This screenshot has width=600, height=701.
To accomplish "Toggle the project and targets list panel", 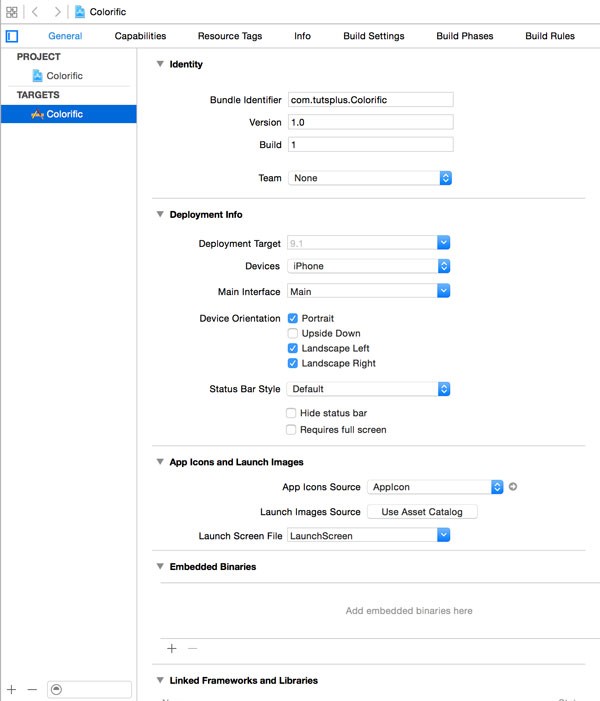I will pyautogui.click(x=12, y=36).
